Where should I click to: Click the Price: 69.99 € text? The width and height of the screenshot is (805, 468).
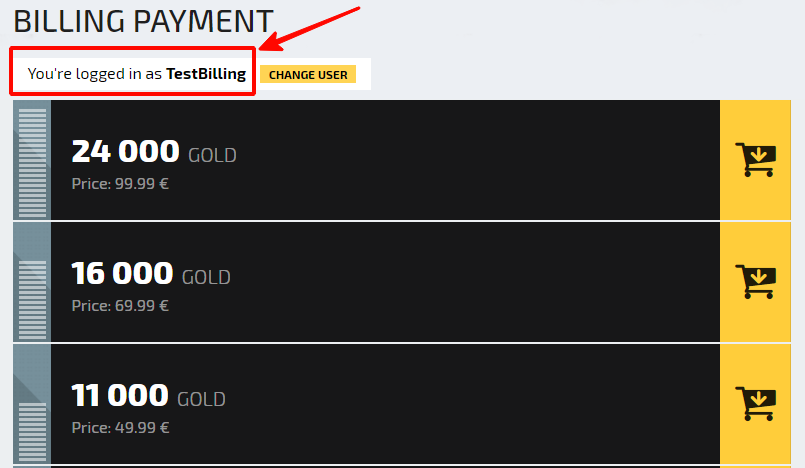pyautogui.click(x=120, y=306)
